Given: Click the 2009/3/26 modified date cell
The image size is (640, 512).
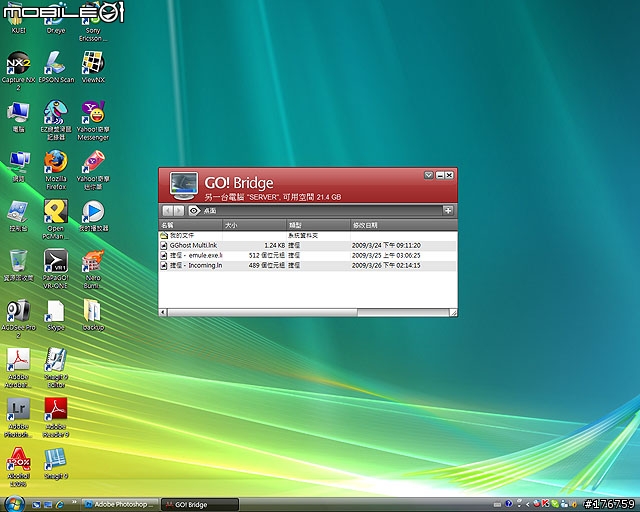Looking at the screenshot, I should [386, 265].
